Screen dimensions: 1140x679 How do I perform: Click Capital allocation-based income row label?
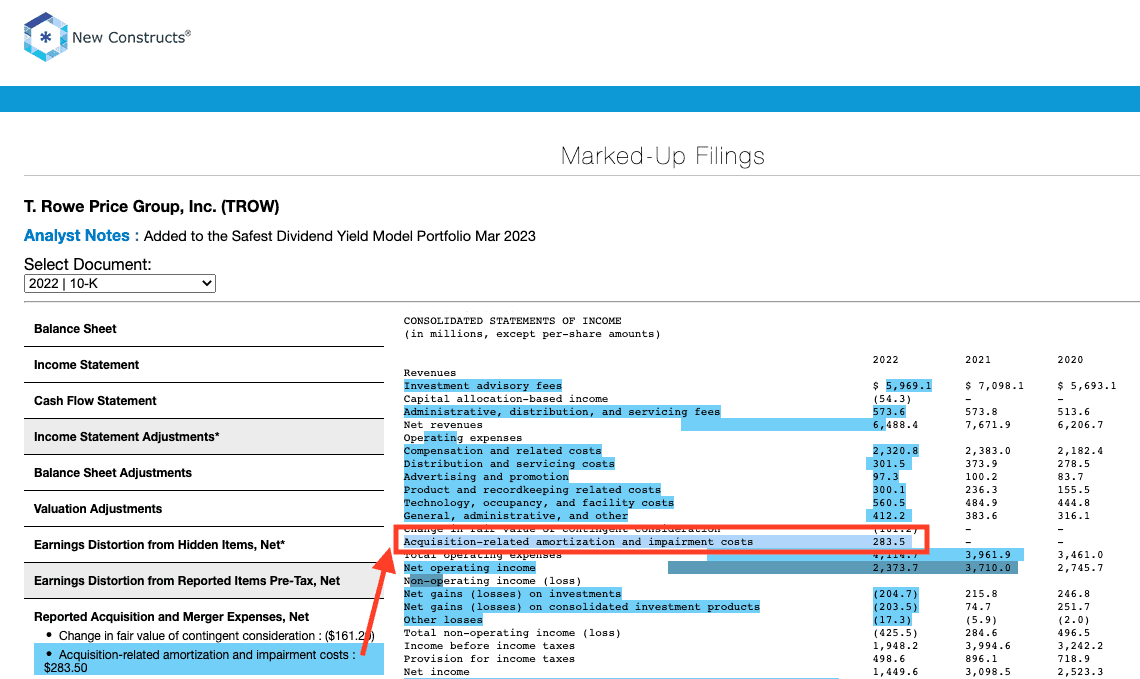point(506,399)
